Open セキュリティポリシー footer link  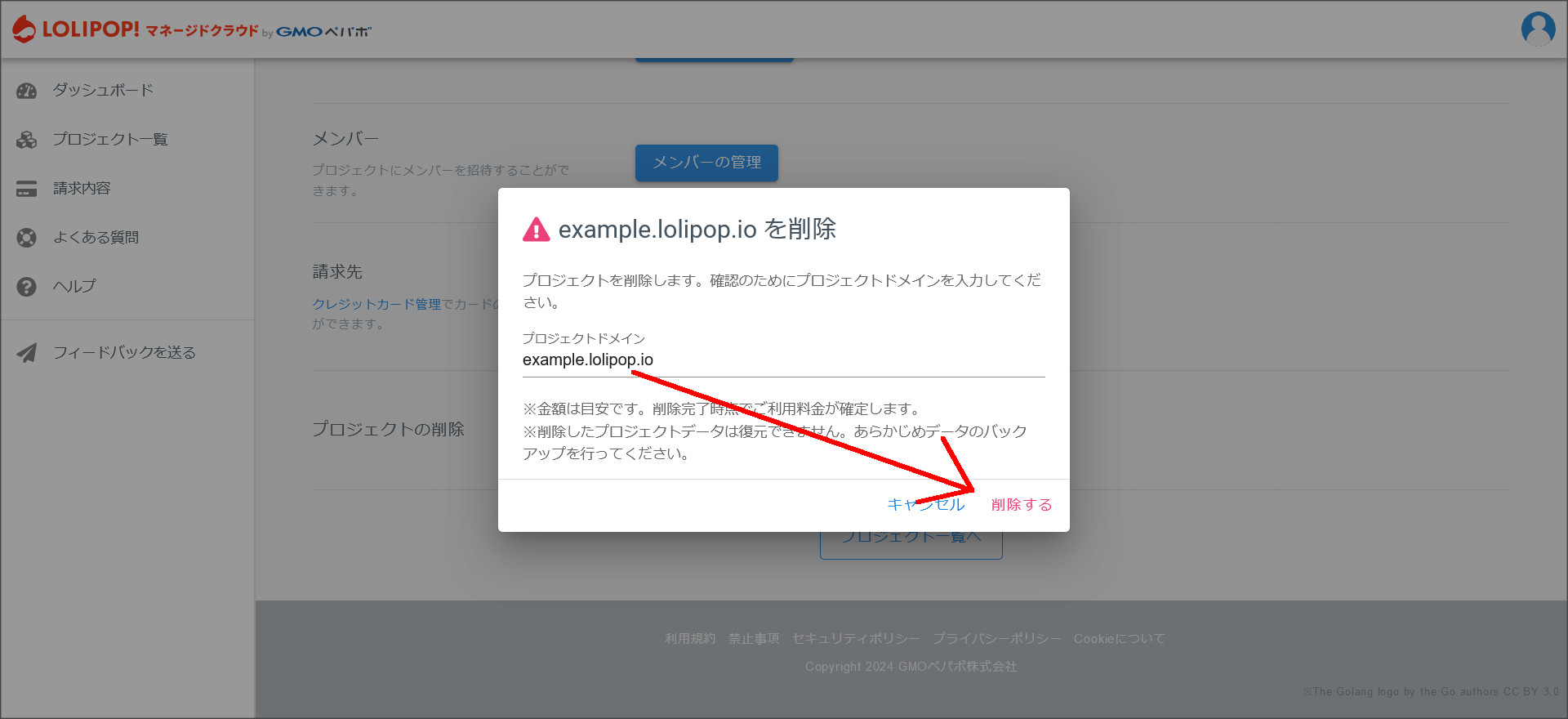click(856, 638)
